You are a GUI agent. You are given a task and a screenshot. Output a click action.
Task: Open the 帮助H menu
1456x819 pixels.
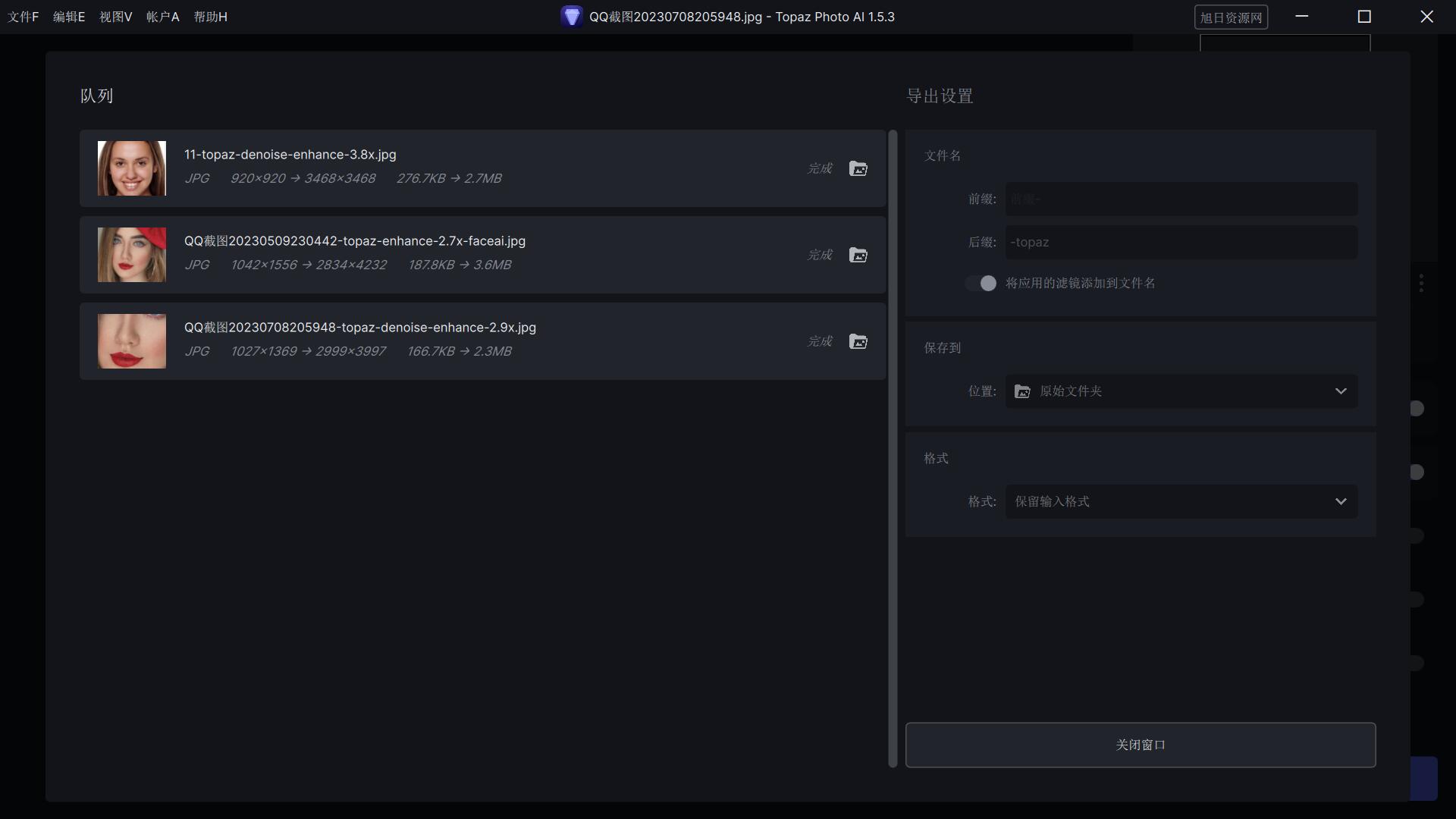tap(210, 17)
